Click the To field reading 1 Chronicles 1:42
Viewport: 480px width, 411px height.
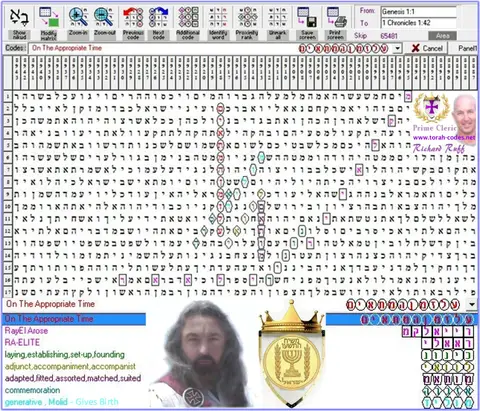[419, 23]
